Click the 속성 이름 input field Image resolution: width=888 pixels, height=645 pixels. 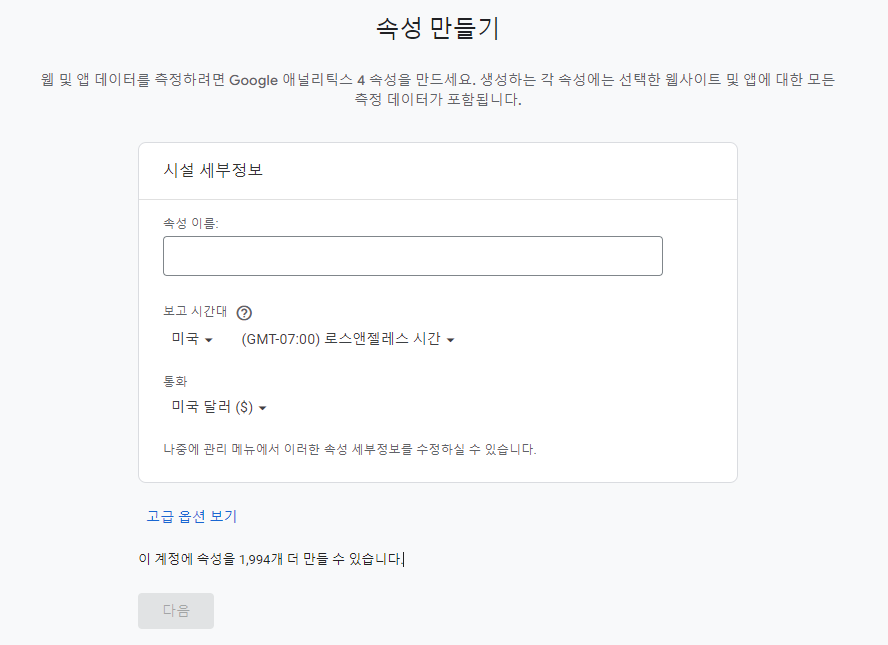pos(412,256)
